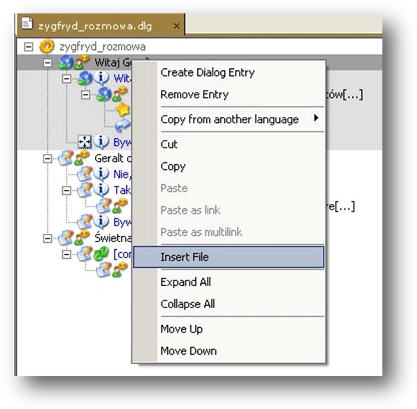The width and height of the screenshot is (417, 409).
Task: Click the green chain link icon near [con
Action: [101, 254]
